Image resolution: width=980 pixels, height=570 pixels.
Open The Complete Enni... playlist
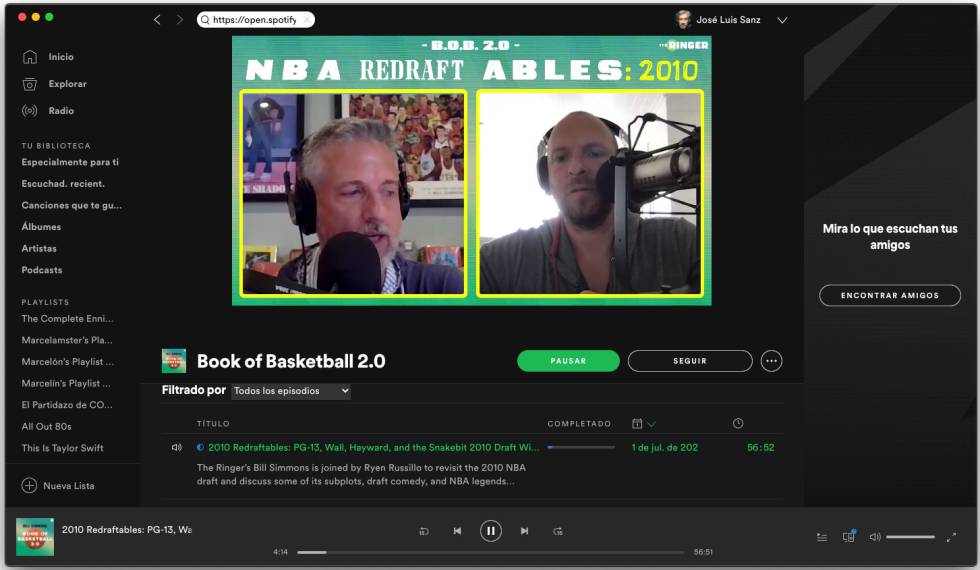(68, 319)
